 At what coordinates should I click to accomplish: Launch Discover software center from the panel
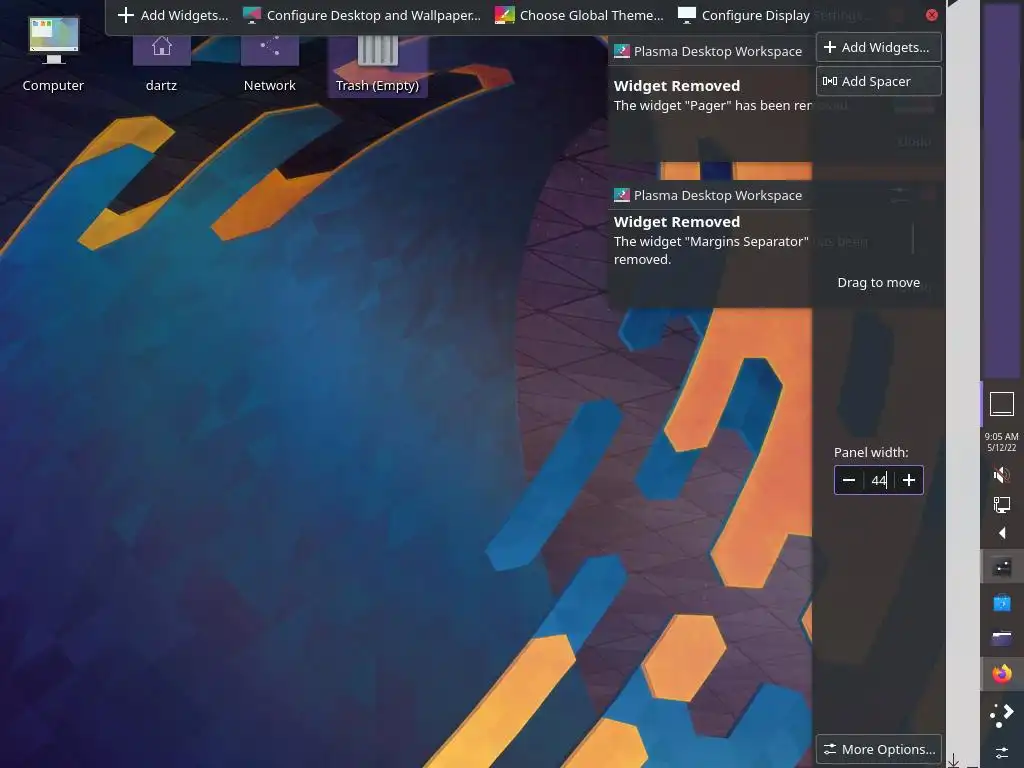(x=1002, y=602)
